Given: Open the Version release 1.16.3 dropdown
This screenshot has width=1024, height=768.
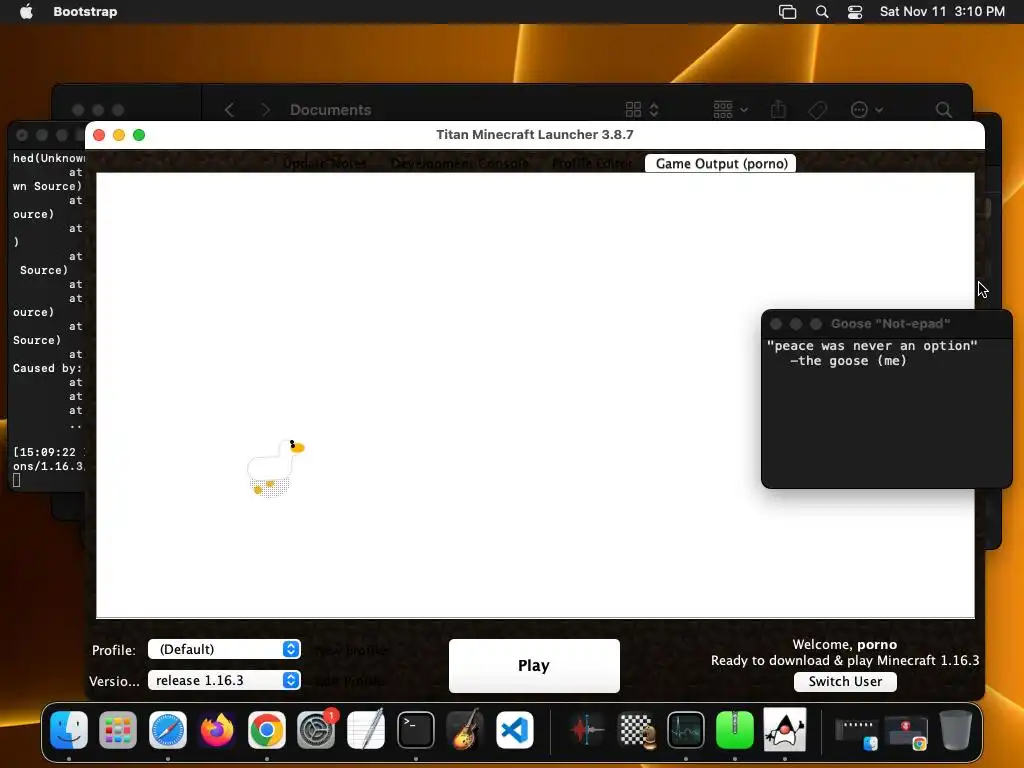Looking at the screenshot, I should pyautogui.click(x=224, y=680).
